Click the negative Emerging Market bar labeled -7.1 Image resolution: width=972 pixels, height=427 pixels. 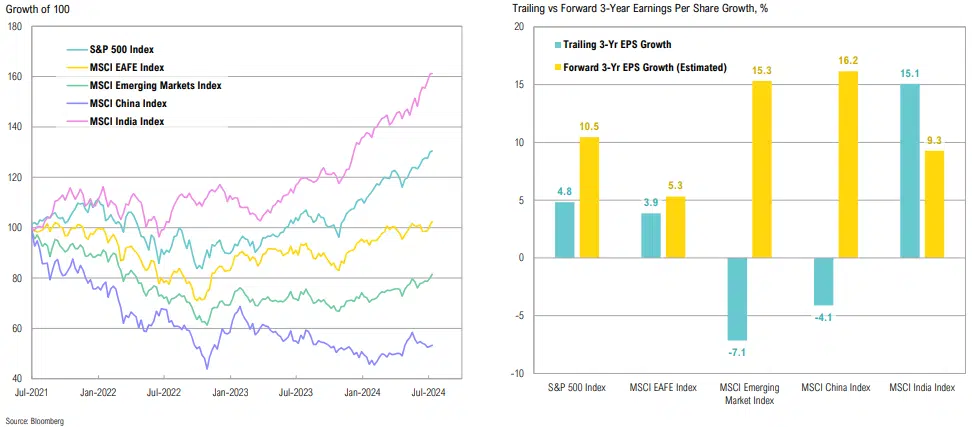736,298
